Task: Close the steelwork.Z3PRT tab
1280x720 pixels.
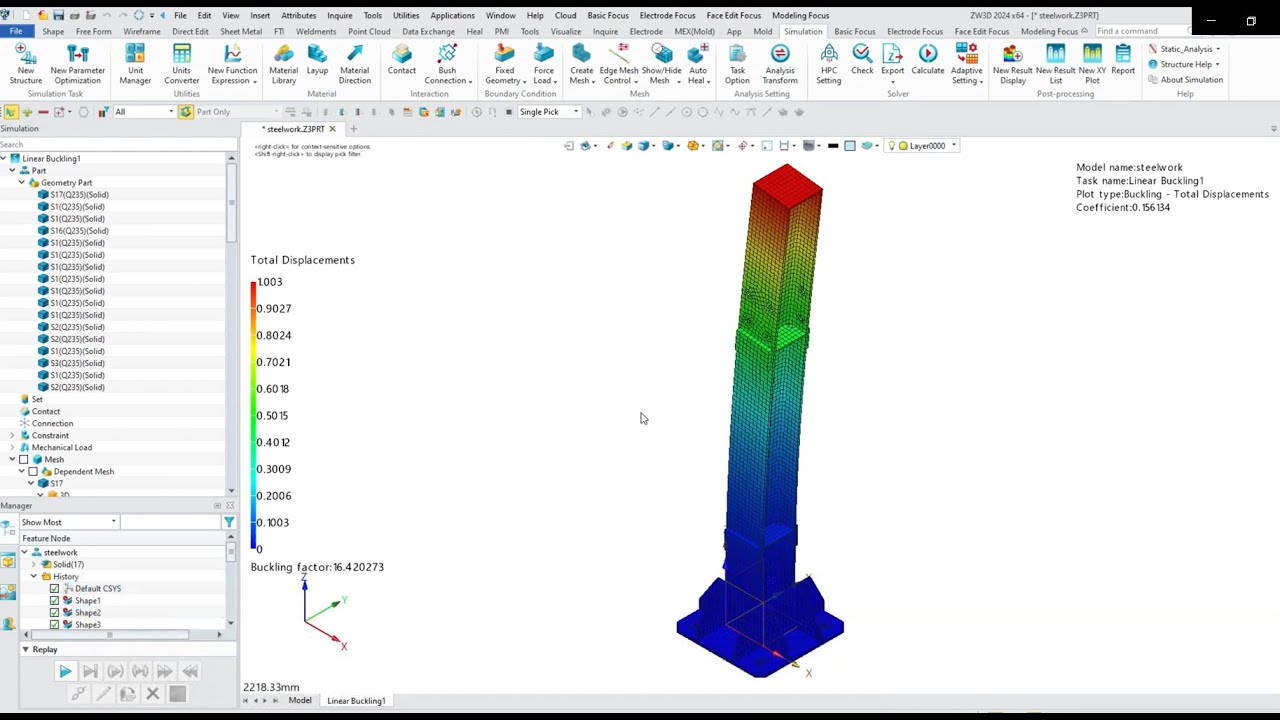Action: (x=332, y=129)
